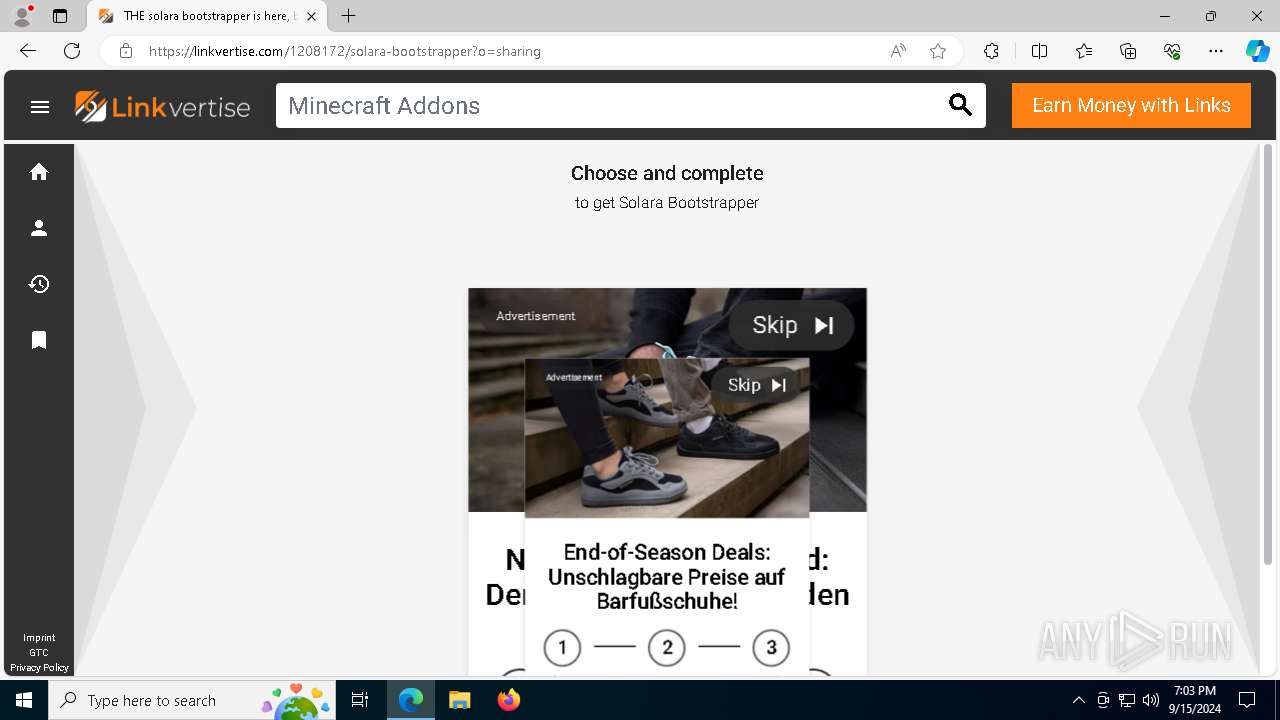The image size is (1280, 720).
Task: Open Microsoft Edge from taskbar
Action: pyautogui.click(x=411, y=700)
